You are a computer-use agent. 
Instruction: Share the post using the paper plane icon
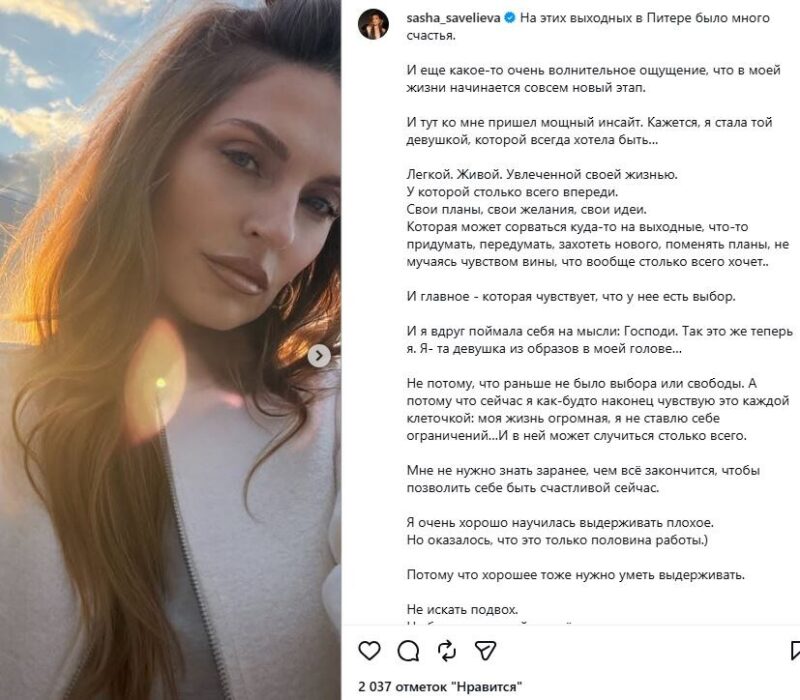click(485, 651)
